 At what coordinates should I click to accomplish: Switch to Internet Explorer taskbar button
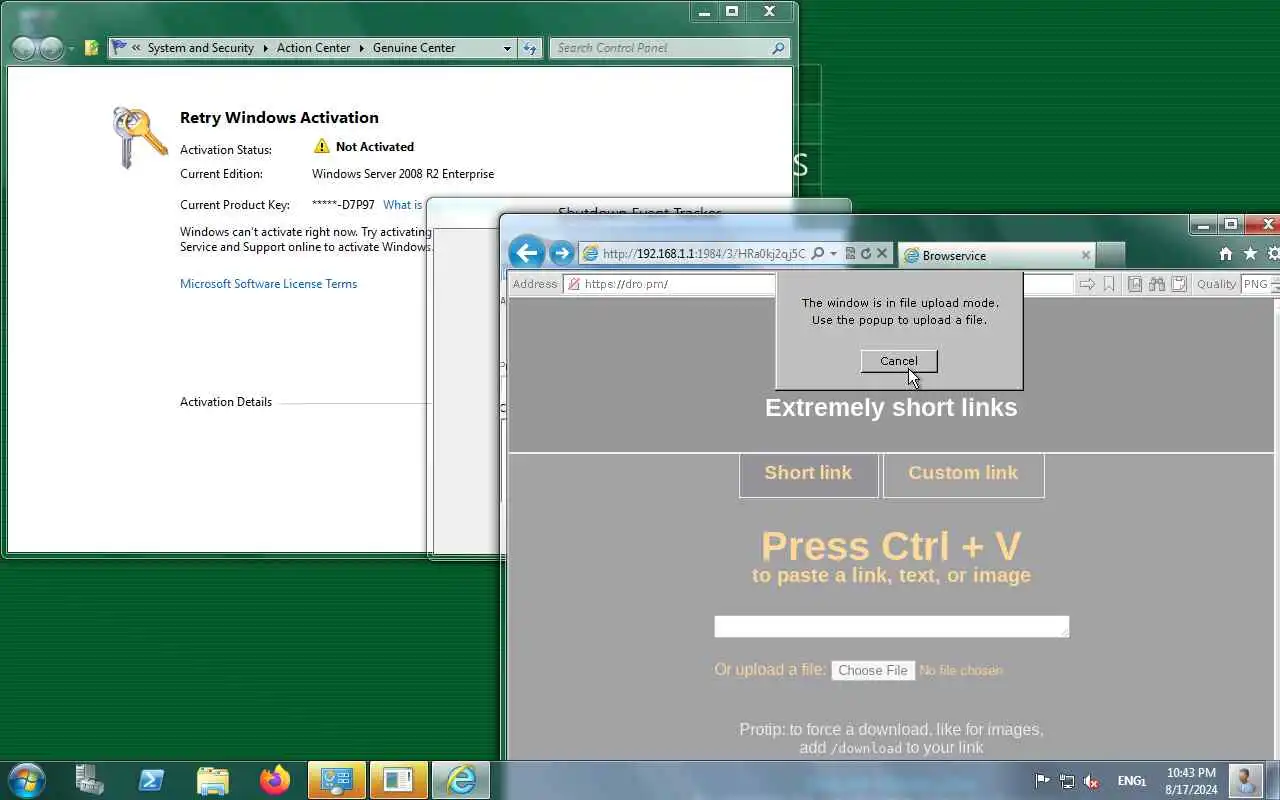[461, 780]
